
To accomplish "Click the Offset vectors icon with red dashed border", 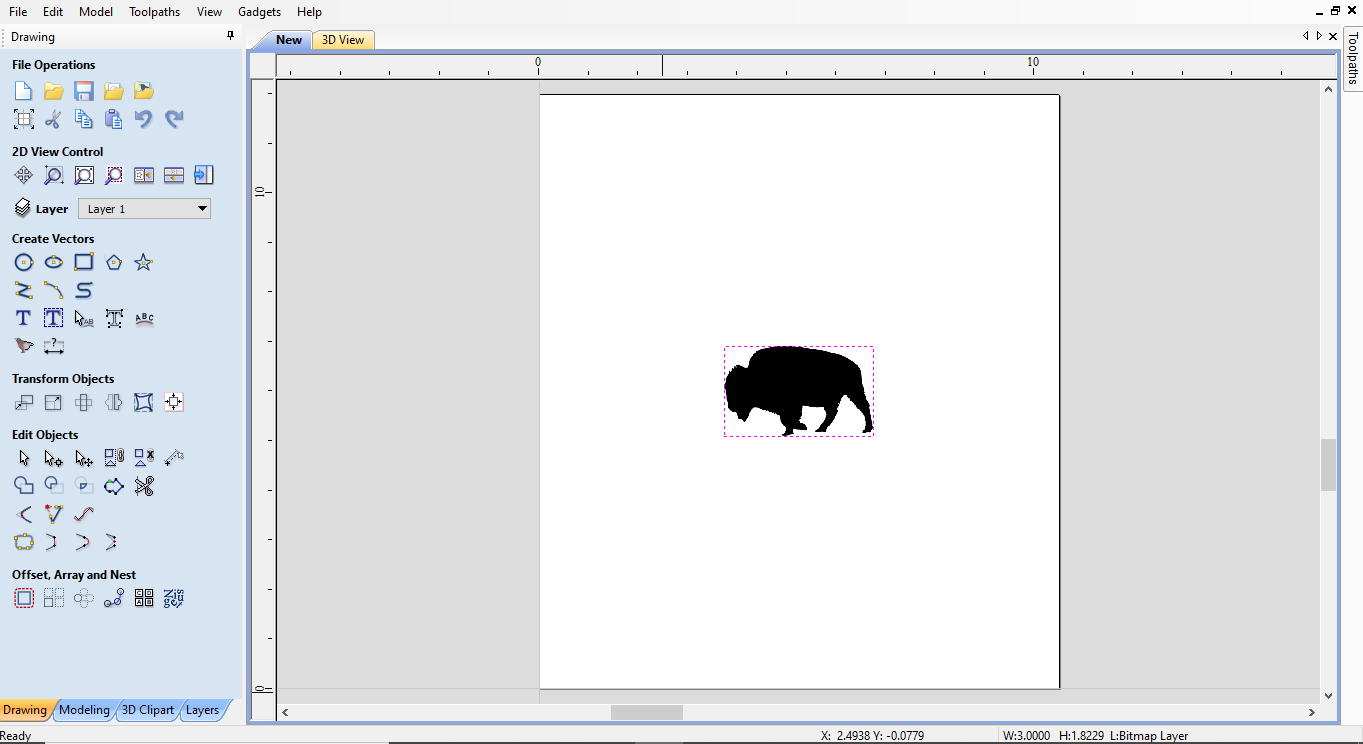I will click(23, 598).
